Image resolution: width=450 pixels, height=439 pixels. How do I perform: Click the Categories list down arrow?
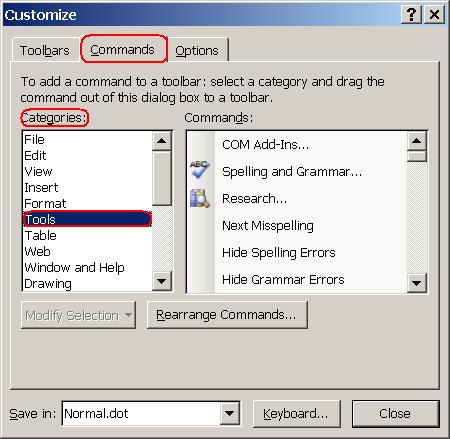click(162, 281)
